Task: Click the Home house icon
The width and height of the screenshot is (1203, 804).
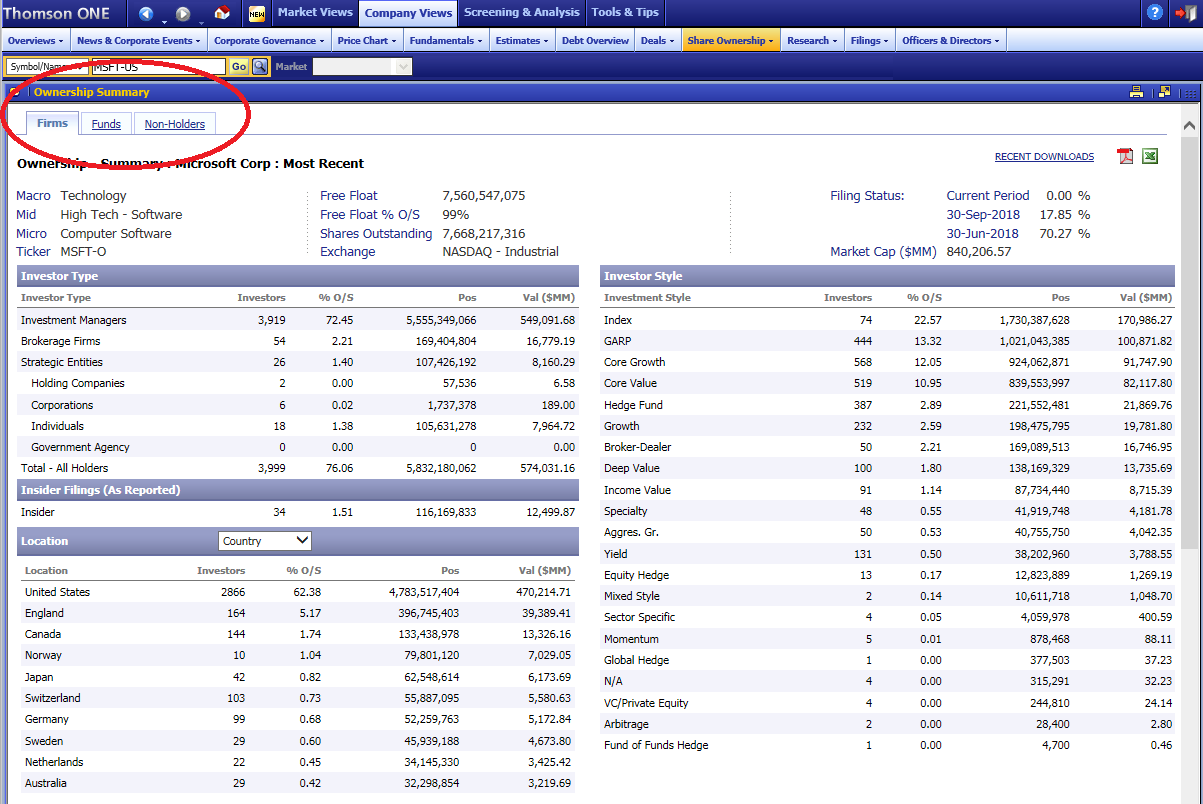Action: (x=222, y=13)
